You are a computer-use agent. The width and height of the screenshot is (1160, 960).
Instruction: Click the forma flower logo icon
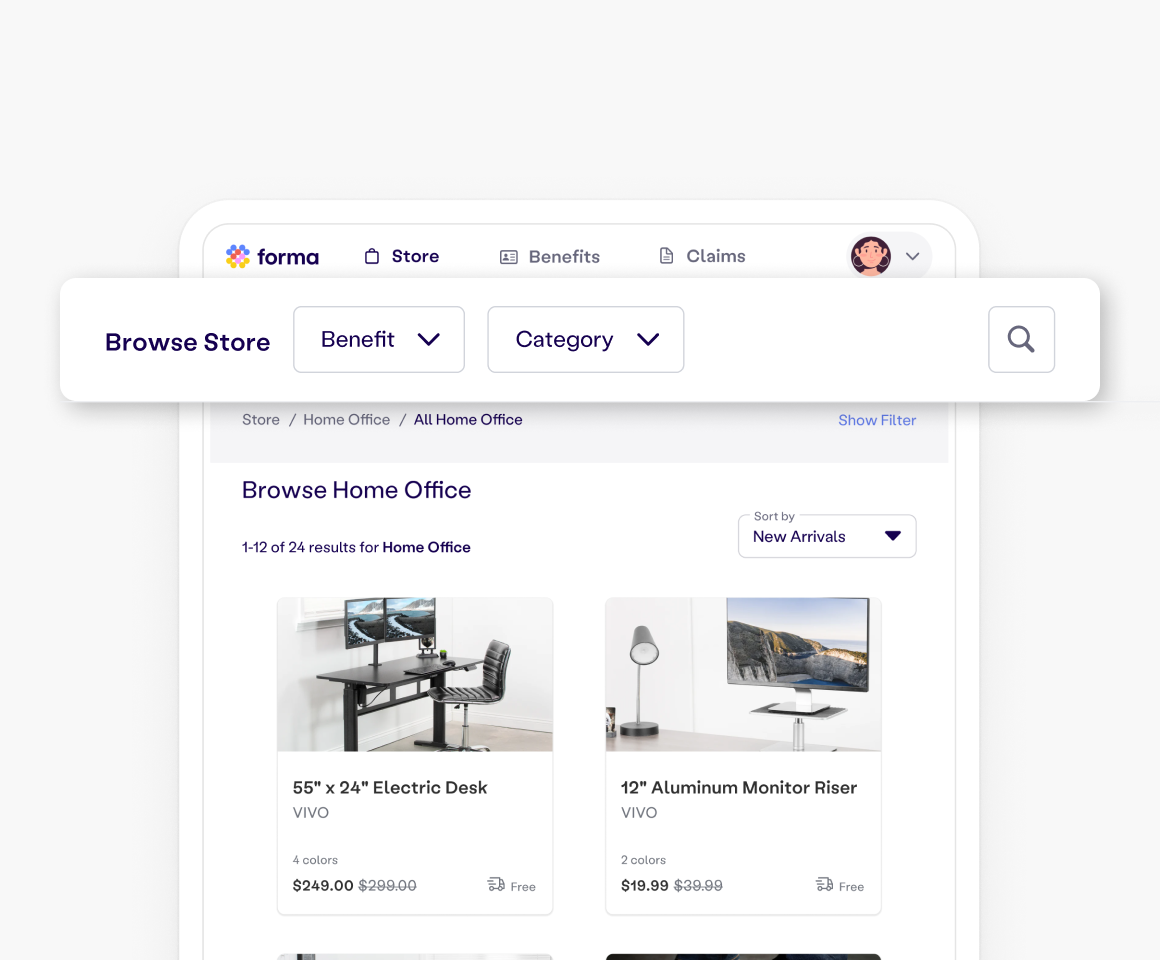point(237,256)
